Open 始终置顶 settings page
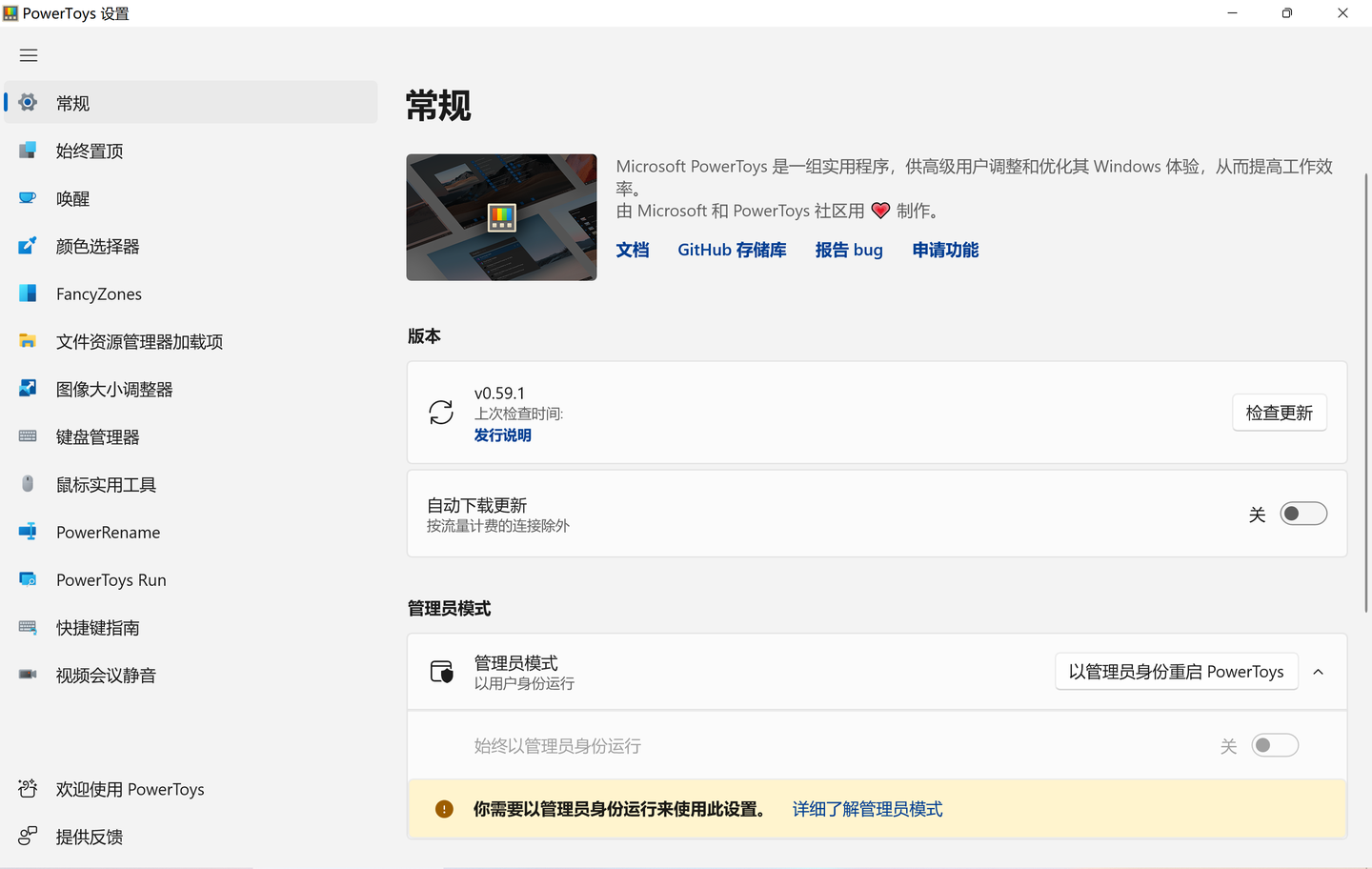 pos(91,150)
